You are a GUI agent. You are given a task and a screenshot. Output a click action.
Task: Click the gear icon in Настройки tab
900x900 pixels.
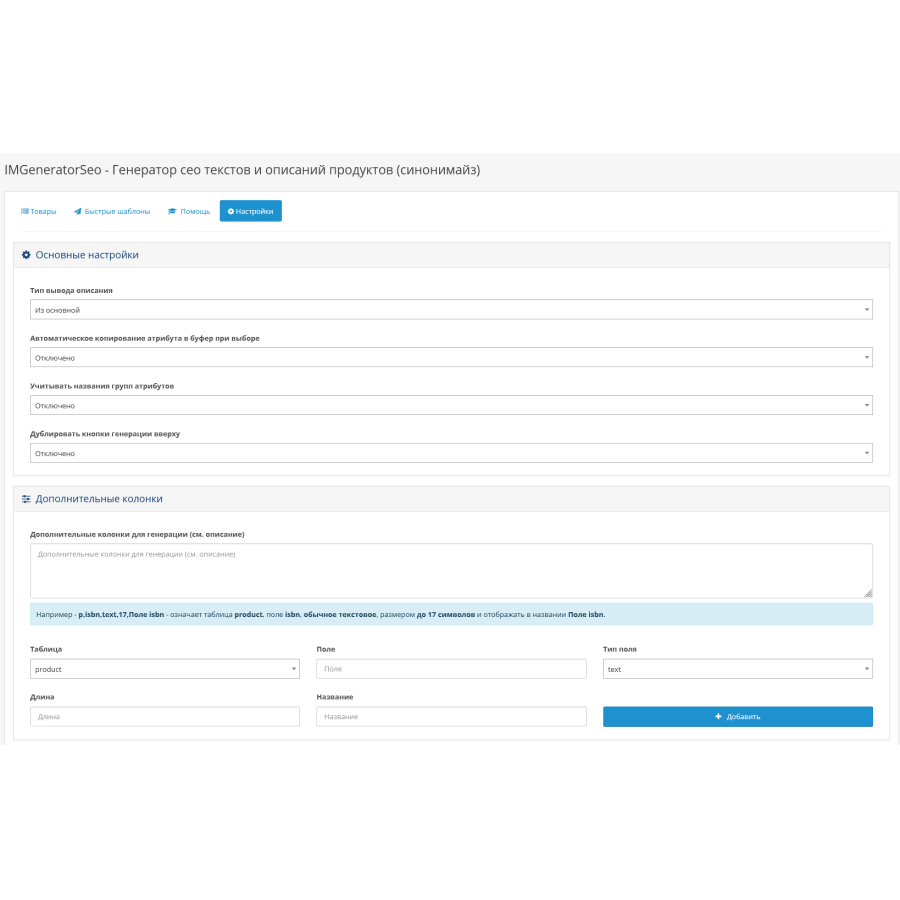(x=231, y=211)
